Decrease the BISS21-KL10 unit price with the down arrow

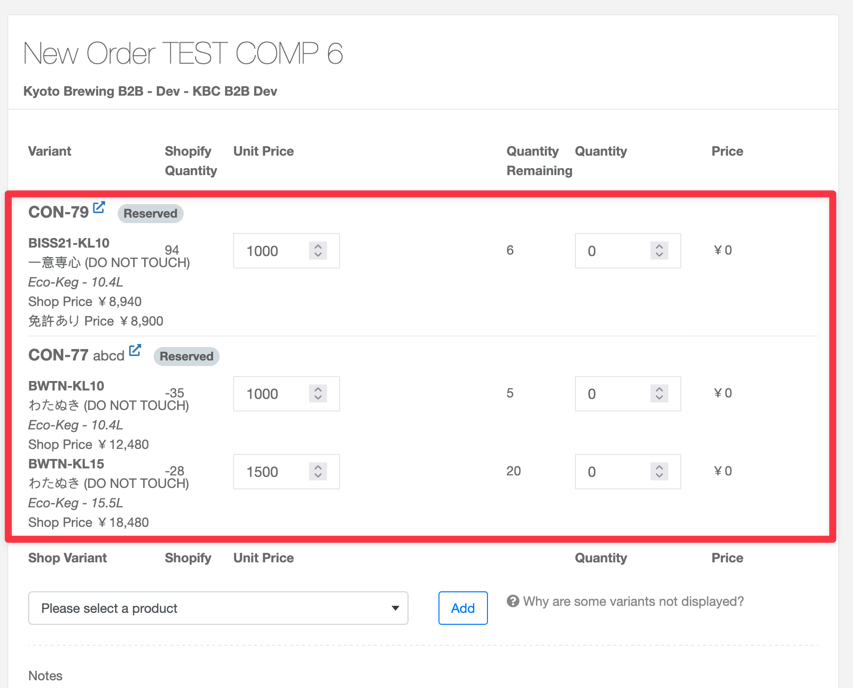pyautogui.click(x=318, y=256)
